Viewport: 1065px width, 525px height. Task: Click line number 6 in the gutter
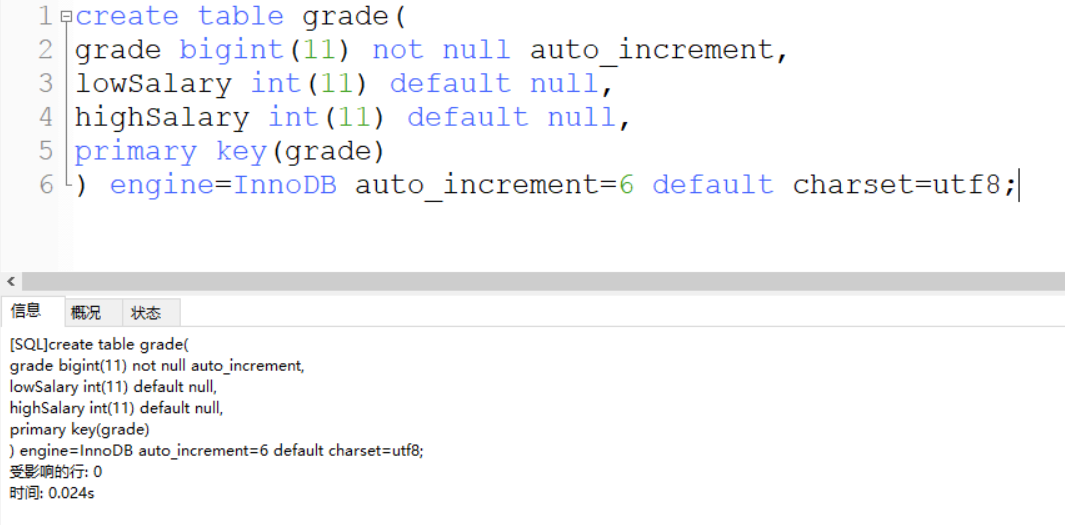46,185
